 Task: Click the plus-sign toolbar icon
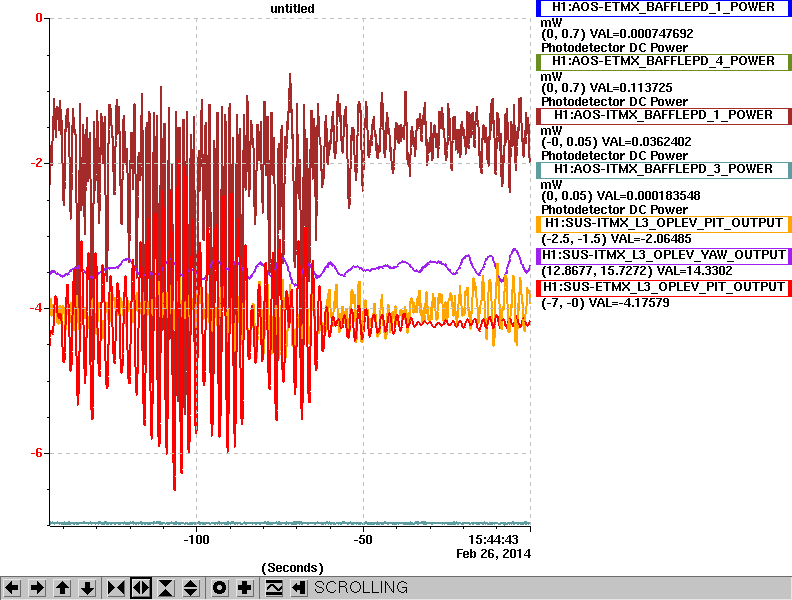tap(244, 588)
